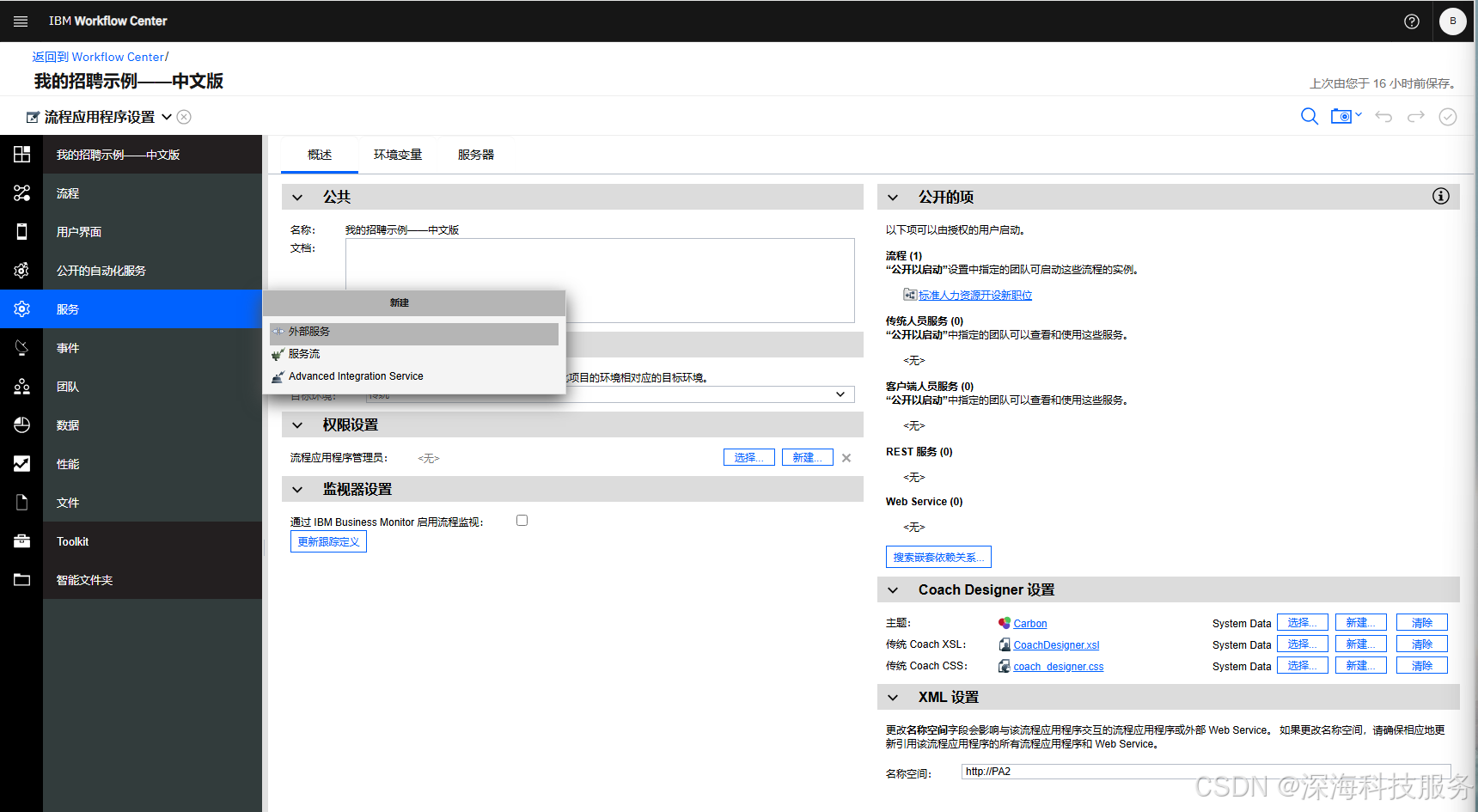Choose 外部服务 from the 新建 menu

tap(414, 332)
